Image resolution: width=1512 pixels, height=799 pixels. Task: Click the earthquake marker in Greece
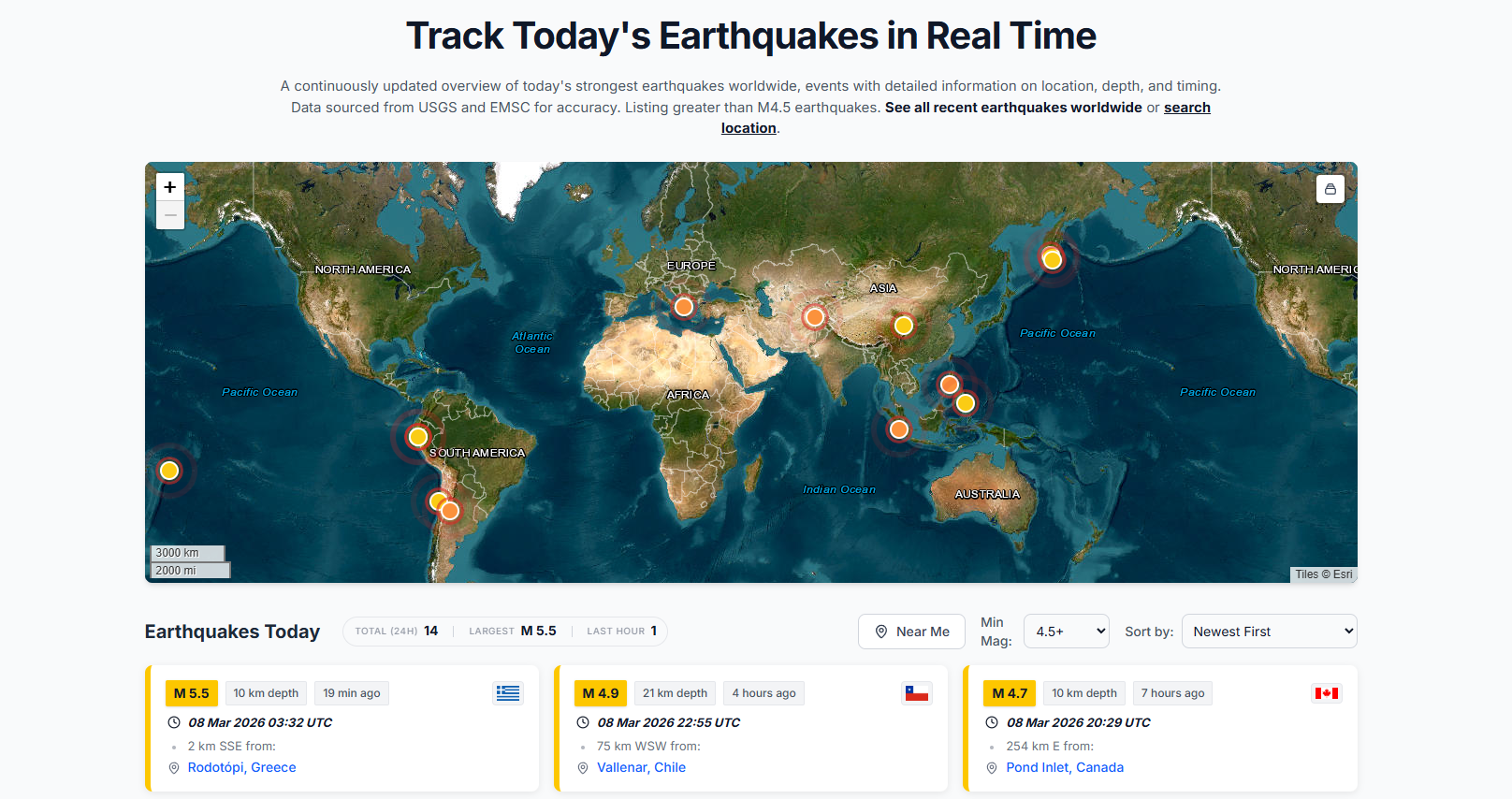tap(684, 307)
